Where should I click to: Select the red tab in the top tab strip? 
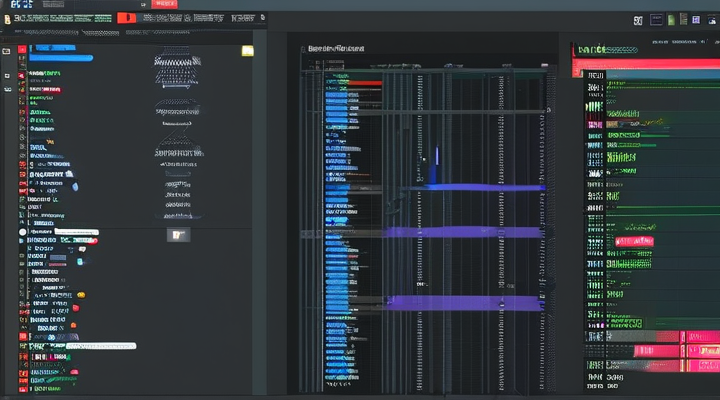click(127, 17)
